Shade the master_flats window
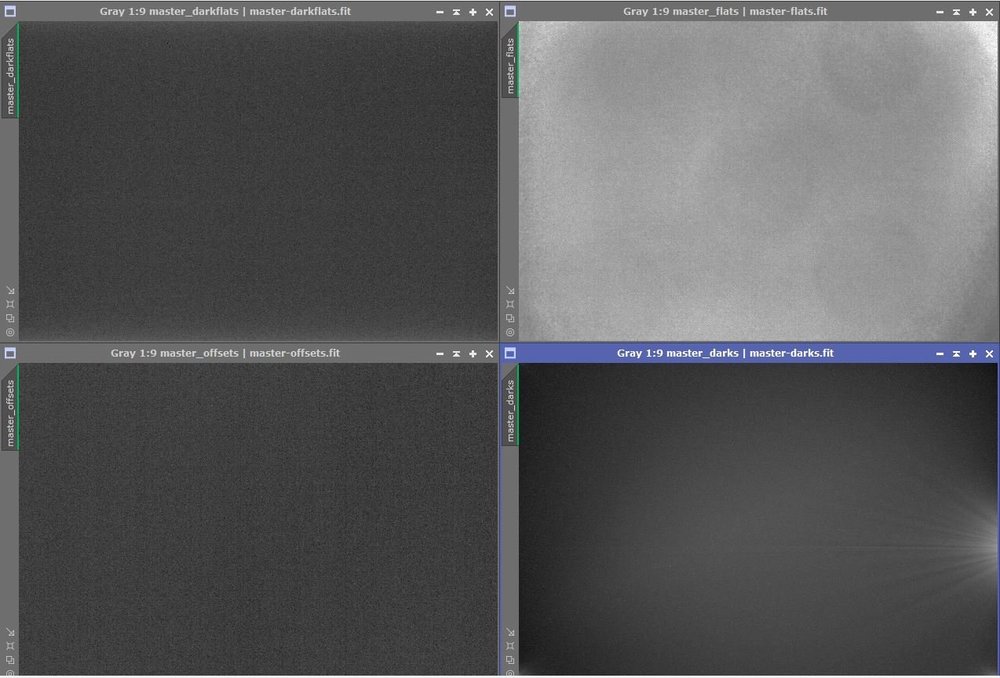The width and height of the screenshot is (1000, 678). pos(957,12)
